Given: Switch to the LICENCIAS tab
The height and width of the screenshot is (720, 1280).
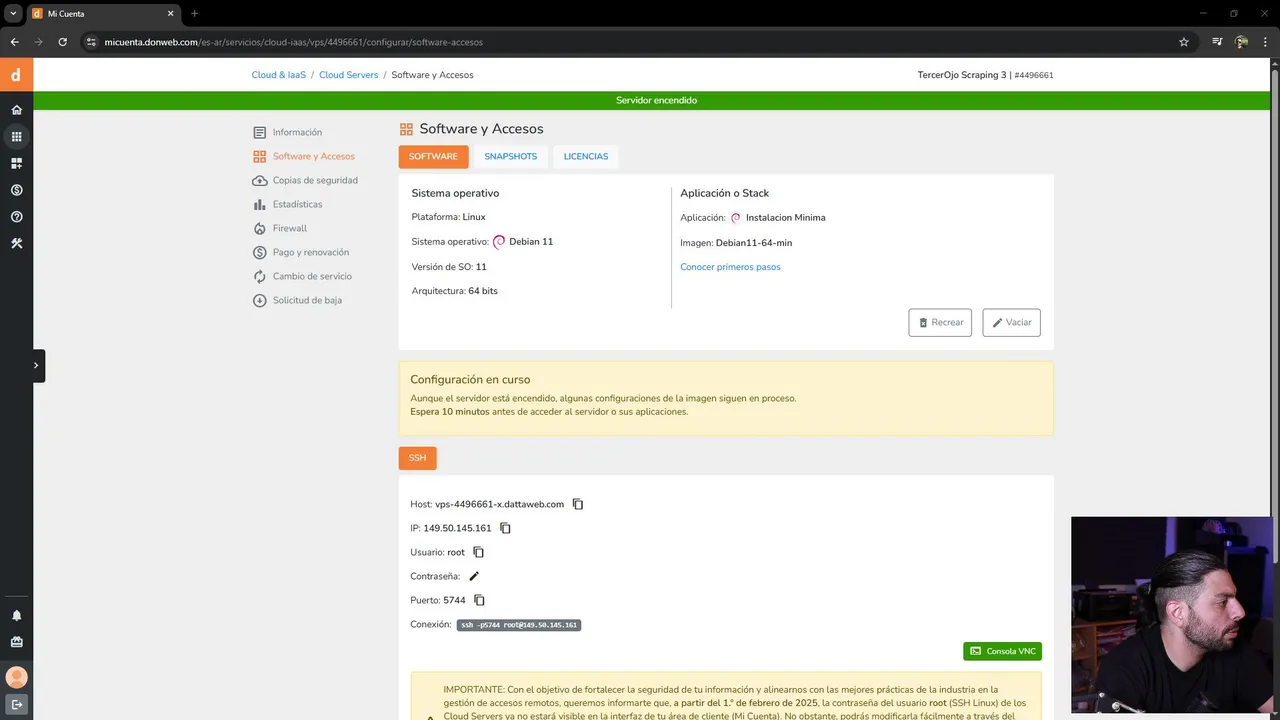Looking at the screenshot, I should [x=586, y=157].
